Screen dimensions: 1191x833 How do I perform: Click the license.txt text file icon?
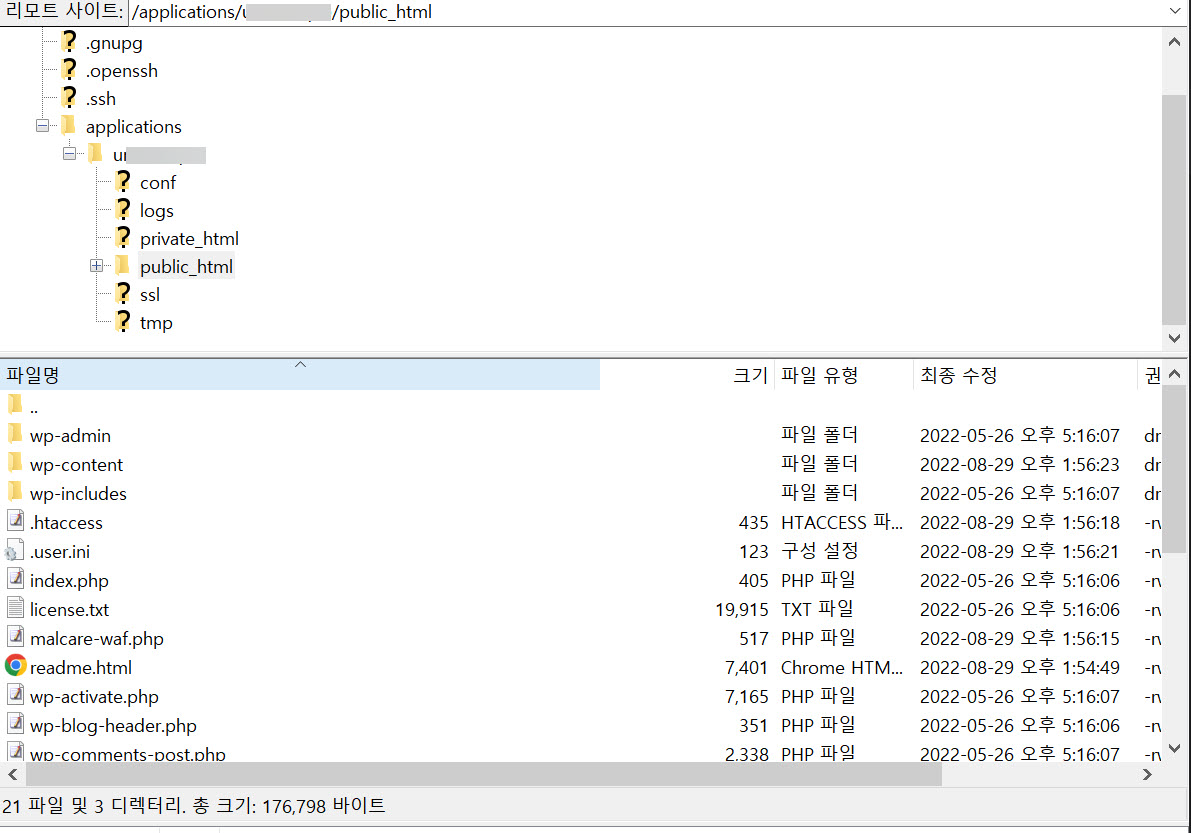14,608
